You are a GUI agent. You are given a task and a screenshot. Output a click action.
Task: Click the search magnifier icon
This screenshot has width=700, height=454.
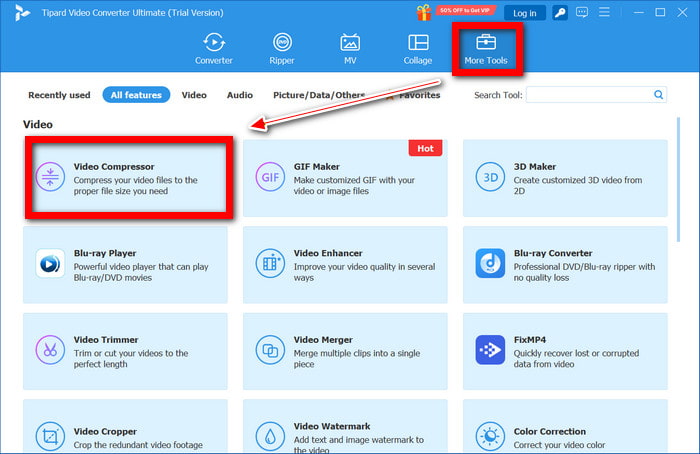[x=659, y=95]
